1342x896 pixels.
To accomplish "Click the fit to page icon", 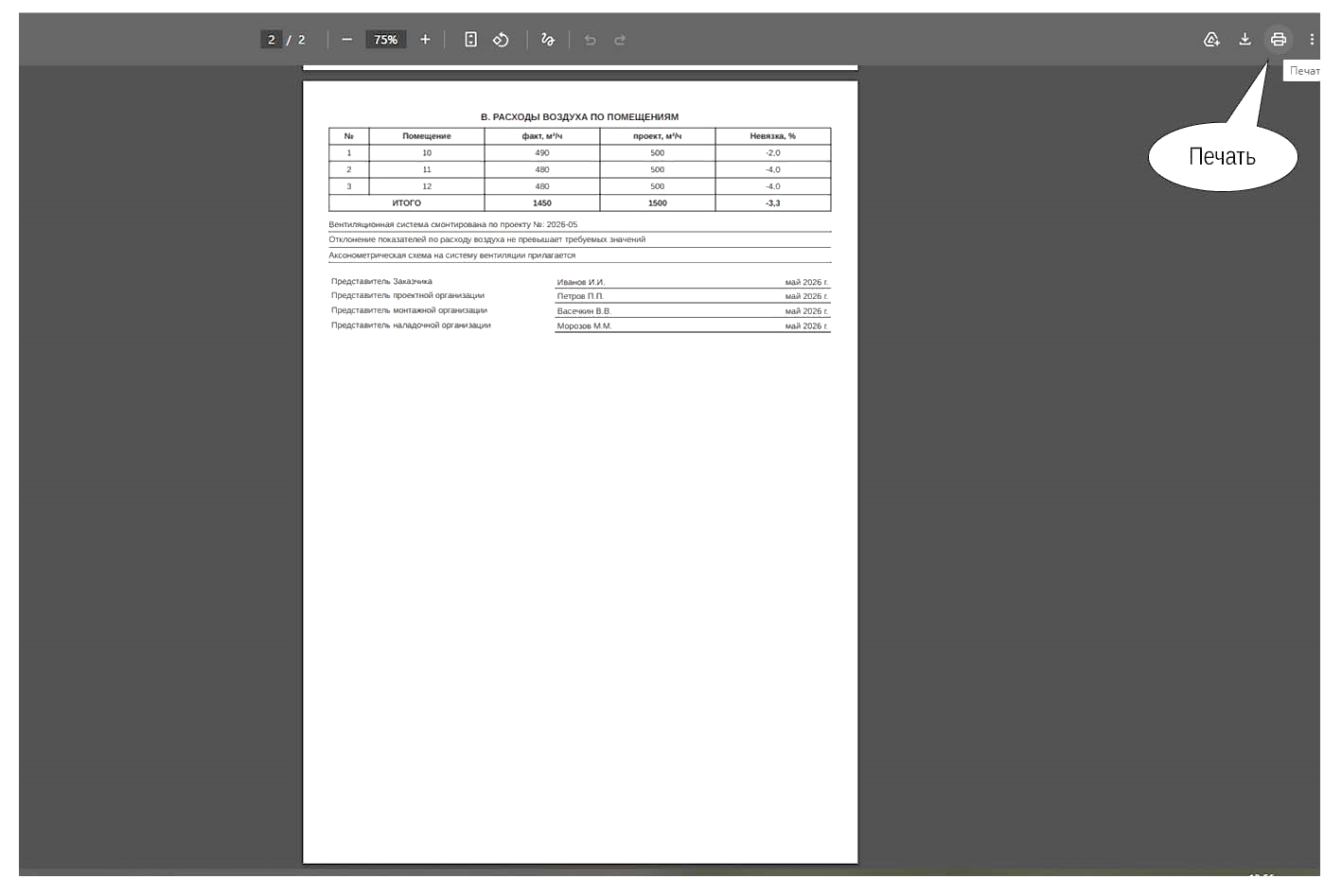I will [x=470, y=40].
